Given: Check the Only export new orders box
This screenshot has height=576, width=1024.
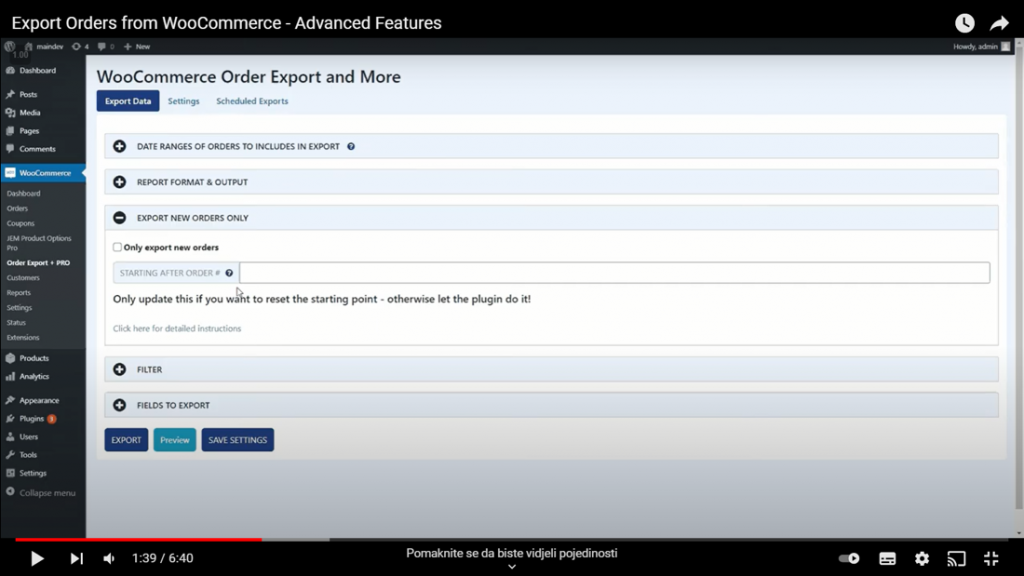Looking at the screenshot, I should pyautogui.click(x=118, y=247).
